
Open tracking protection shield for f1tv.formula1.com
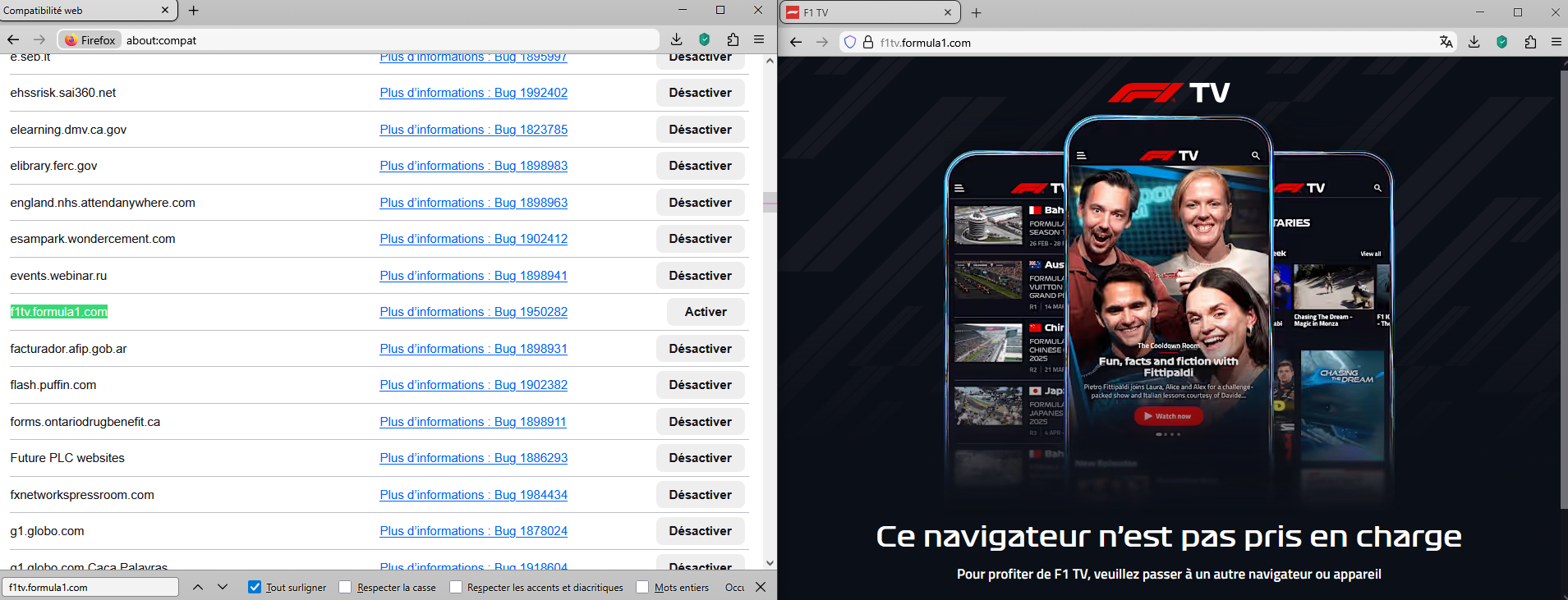850,42
